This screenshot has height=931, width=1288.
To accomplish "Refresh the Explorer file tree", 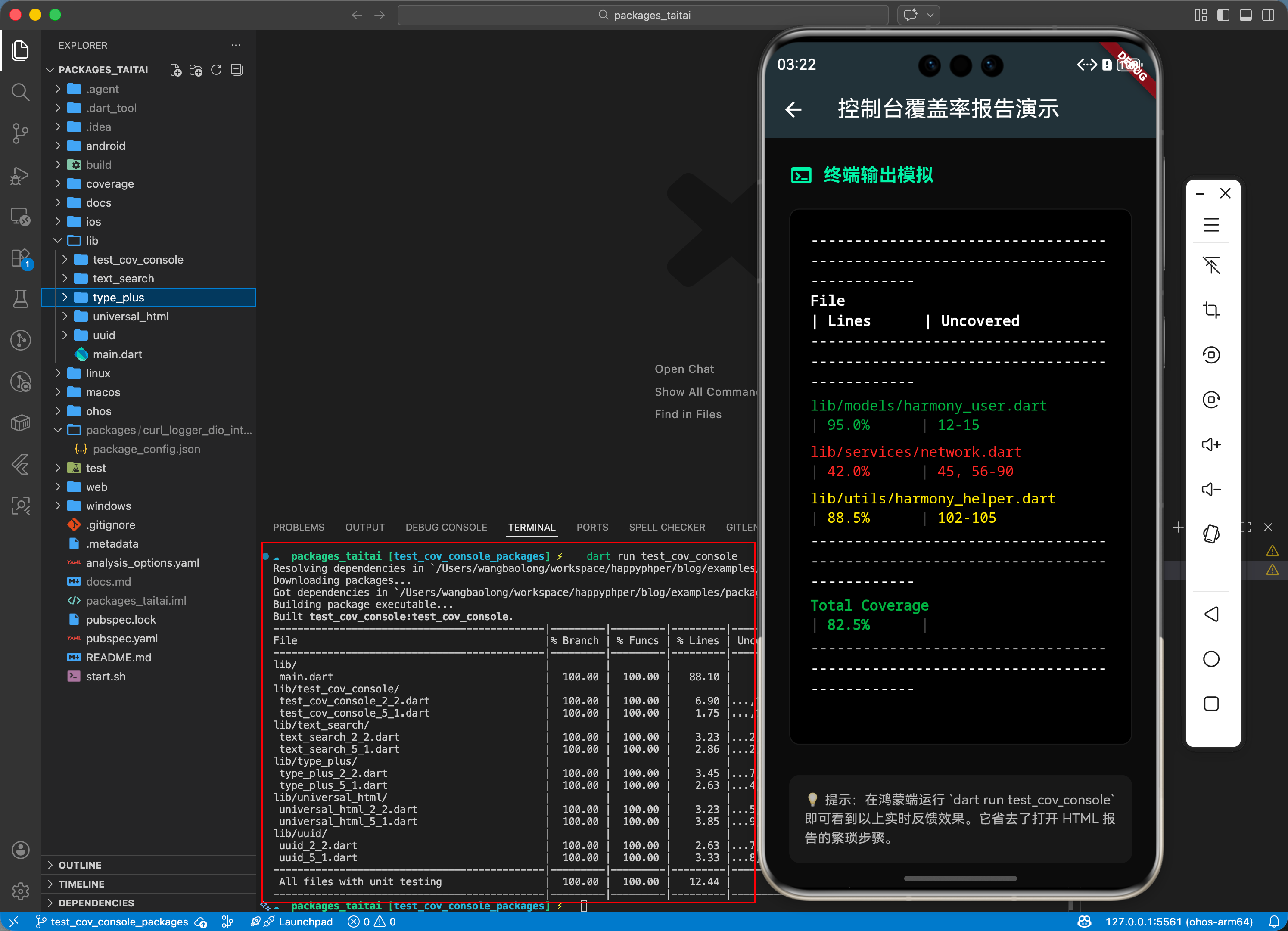I will point(216,70).
